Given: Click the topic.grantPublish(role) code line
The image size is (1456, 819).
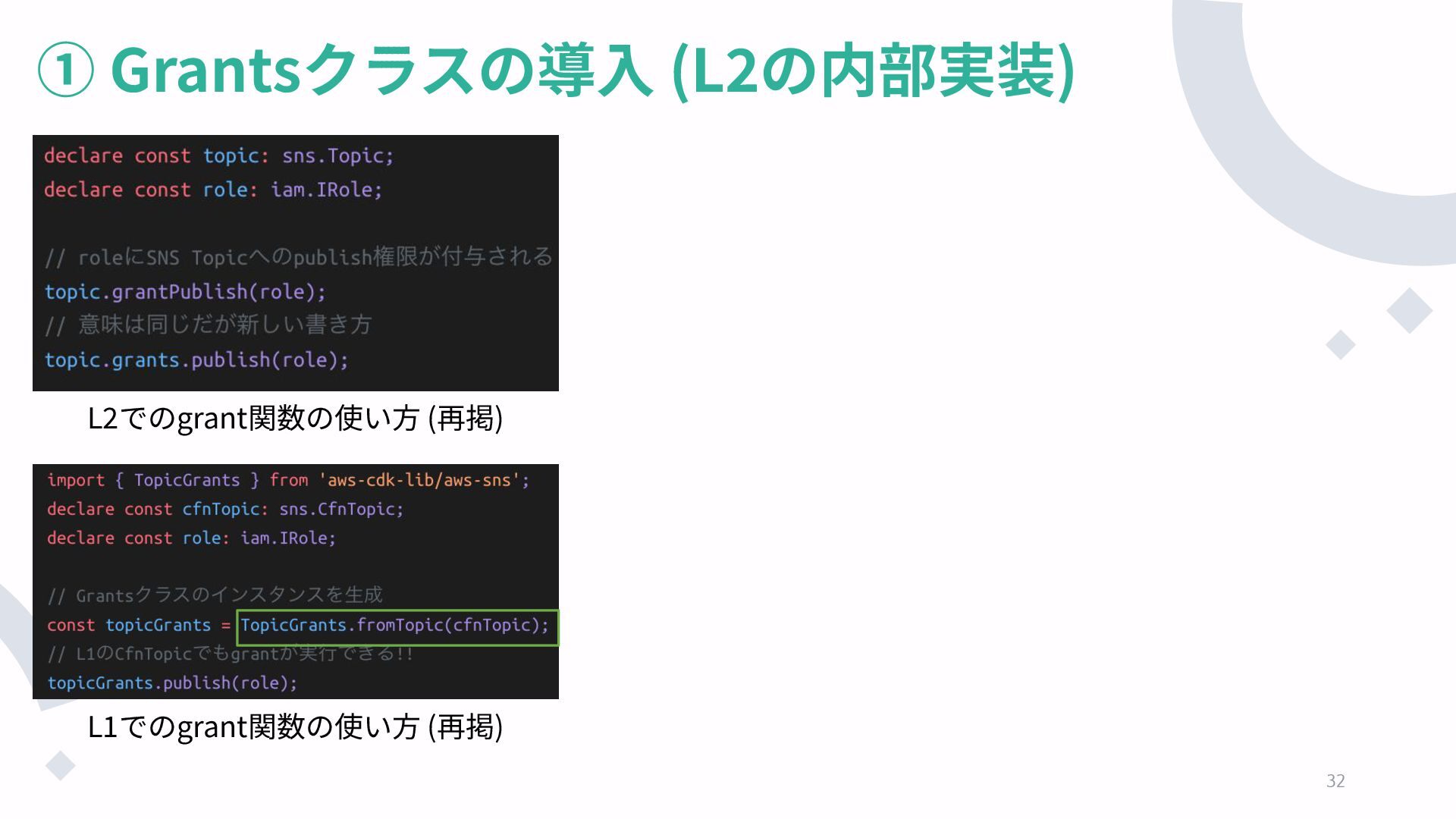Looking at the screenshot, I should click(x=185, y=292).
